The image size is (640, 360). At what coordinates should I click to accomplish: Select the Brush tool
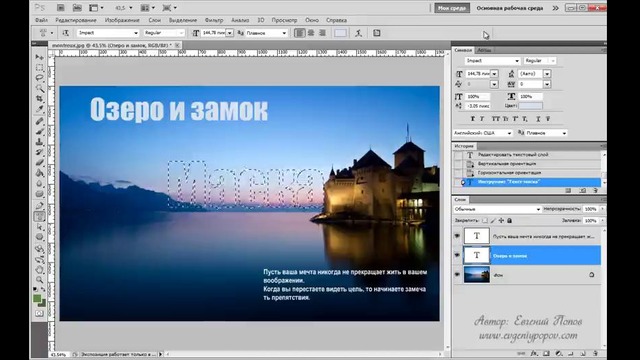[x=39, y=131]
